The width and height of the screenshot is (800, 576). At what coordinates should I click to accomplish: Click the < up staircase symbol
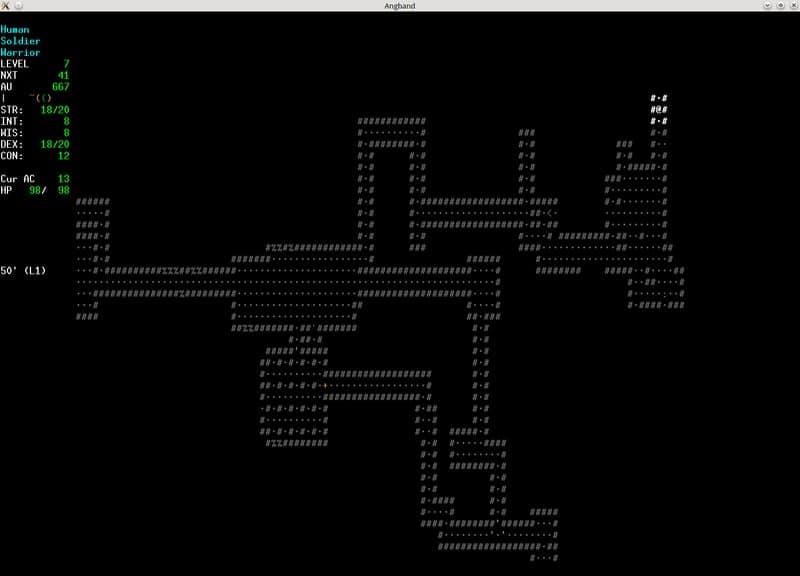point(549,213)
